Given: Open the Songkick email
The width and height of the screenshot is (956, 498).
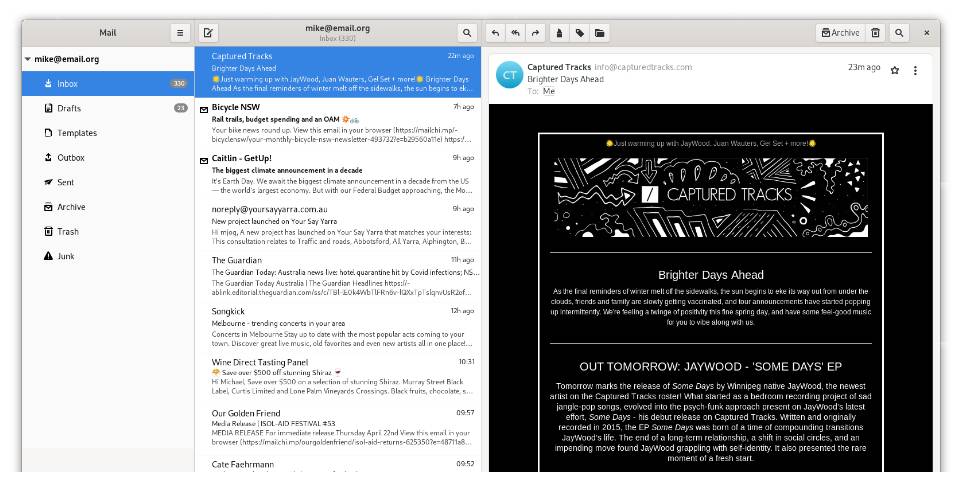Looking at the screenshot, I should pyautogui.click(x=338, y=327).
